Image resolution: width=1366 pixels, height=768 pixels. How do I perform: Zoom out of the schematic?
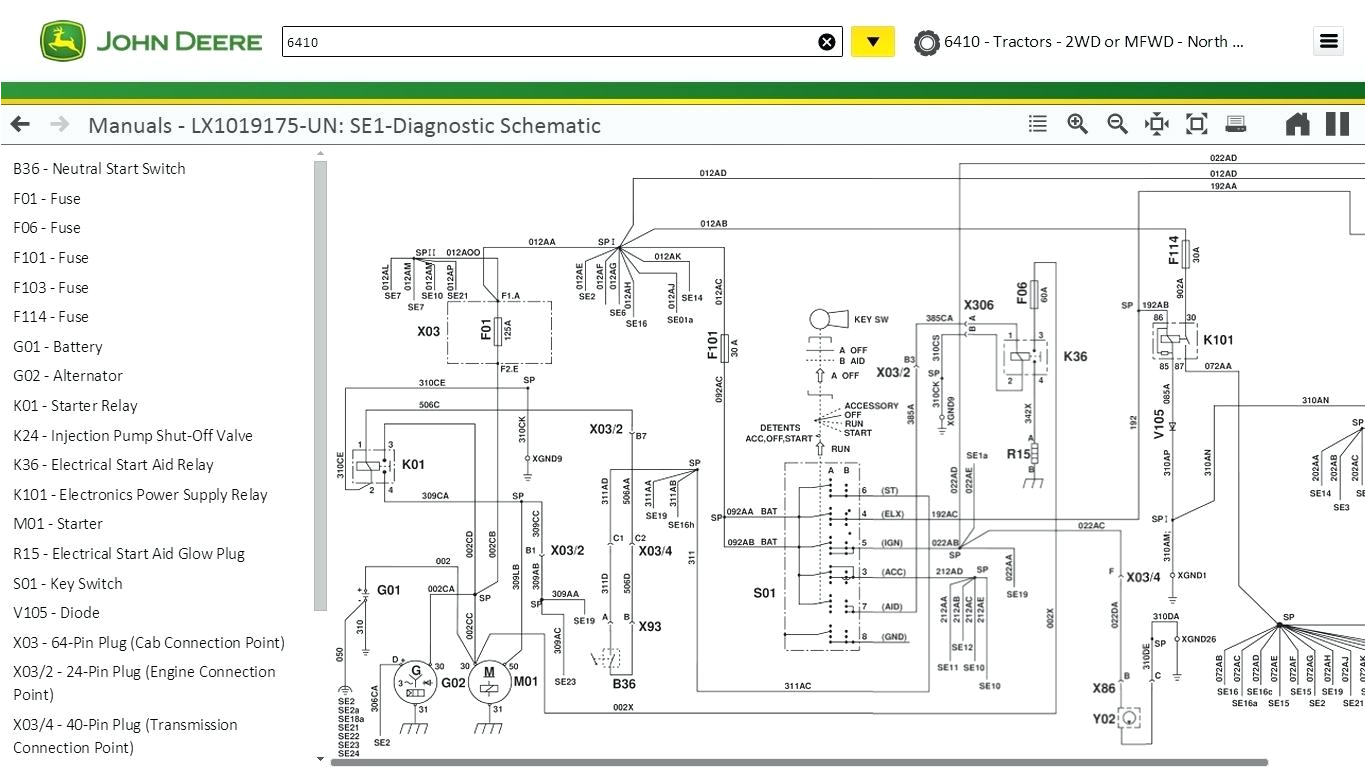coord(1117,123)
